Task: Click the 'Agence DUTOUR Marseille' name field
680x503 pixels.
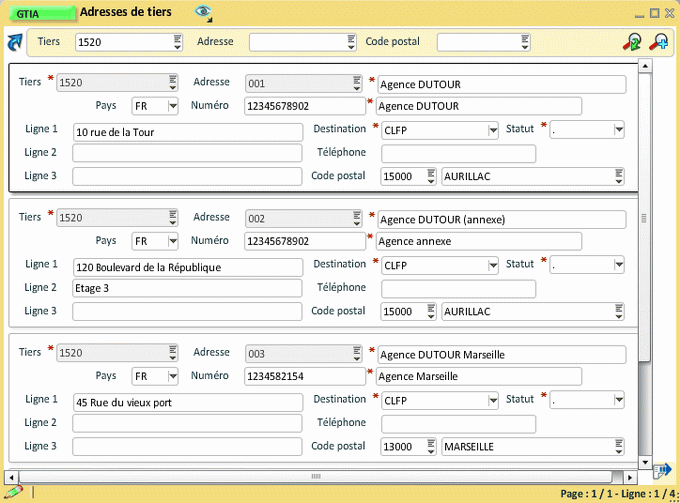Action: coord(502,355)
